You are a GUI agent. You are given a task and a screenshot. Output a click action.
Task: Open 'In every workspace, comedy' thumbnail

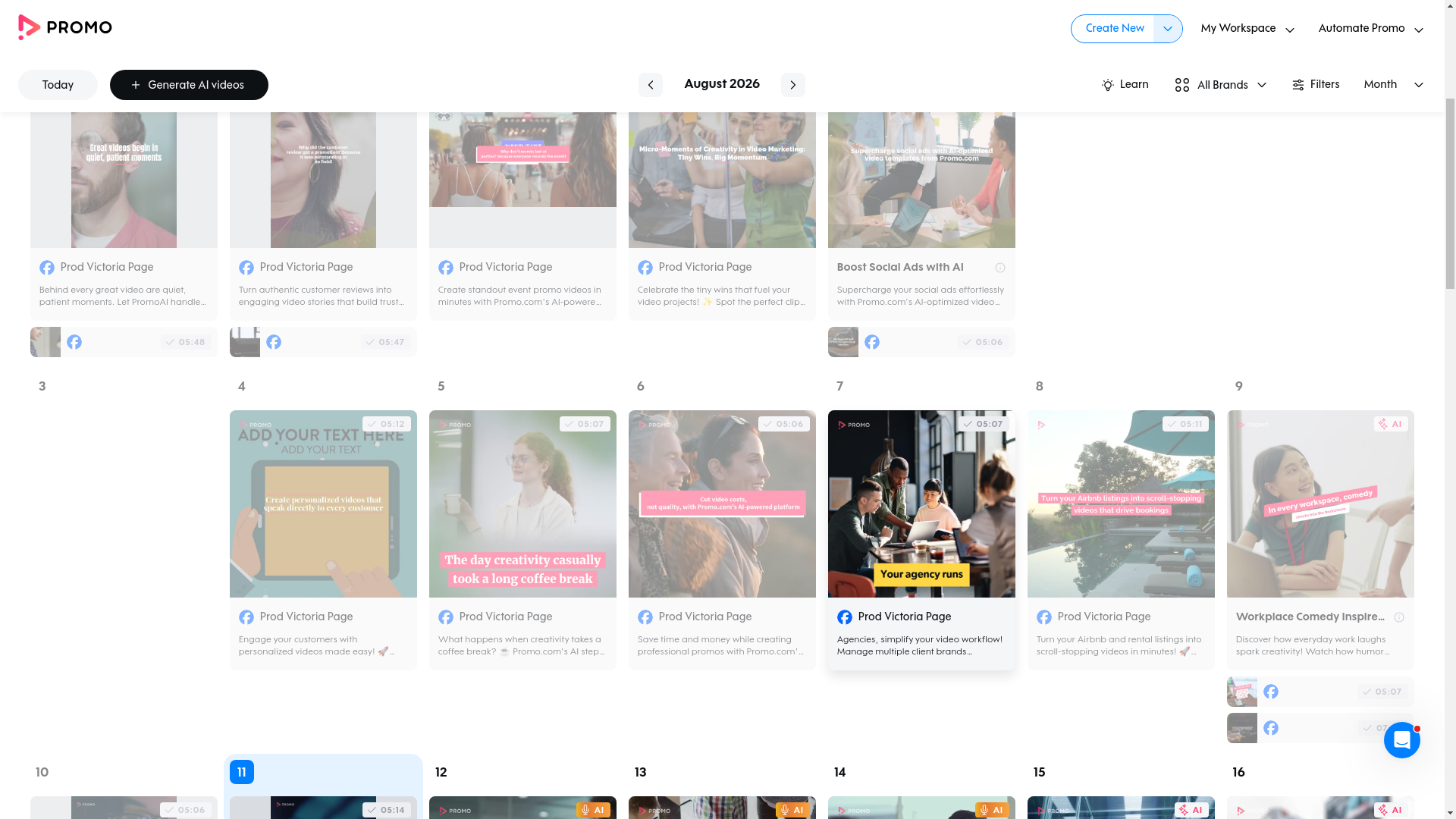(x=1320, y=504)
